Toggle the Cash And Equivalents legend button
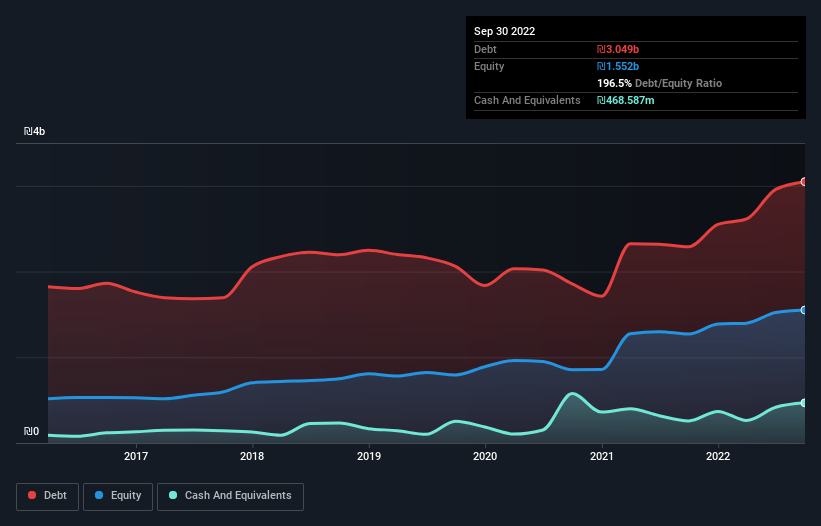821x526 pixels. click(230, 496)
